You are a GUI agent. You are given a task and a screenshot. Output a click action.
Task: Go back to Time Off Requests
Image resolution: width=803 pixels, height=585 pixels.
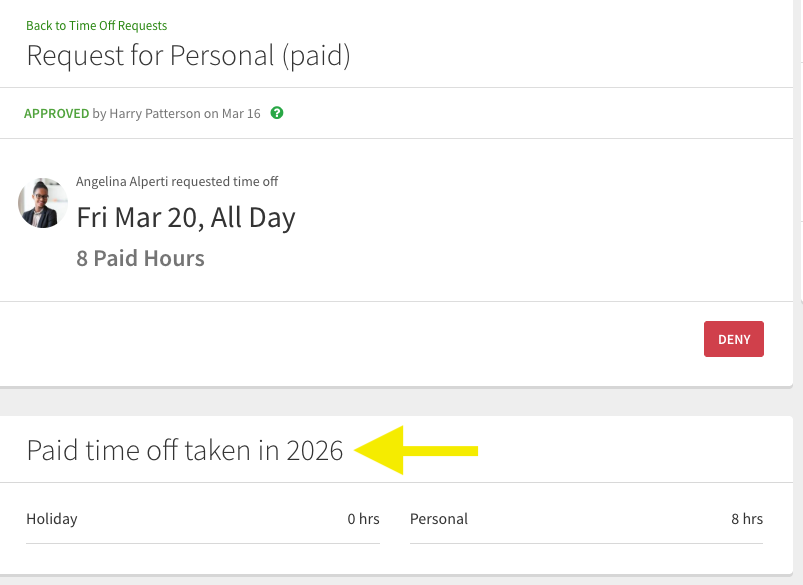click(96, 25)
